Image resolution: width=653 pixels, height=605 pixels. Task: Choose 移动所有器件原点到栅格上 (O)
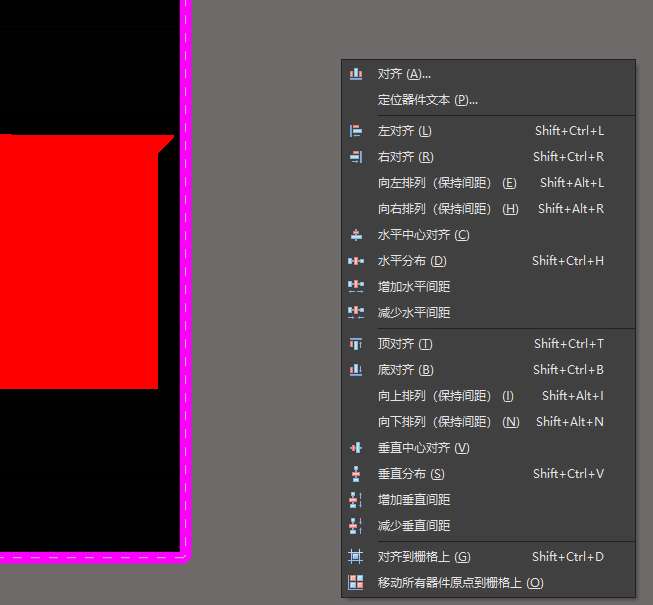[x=488, y=583]
